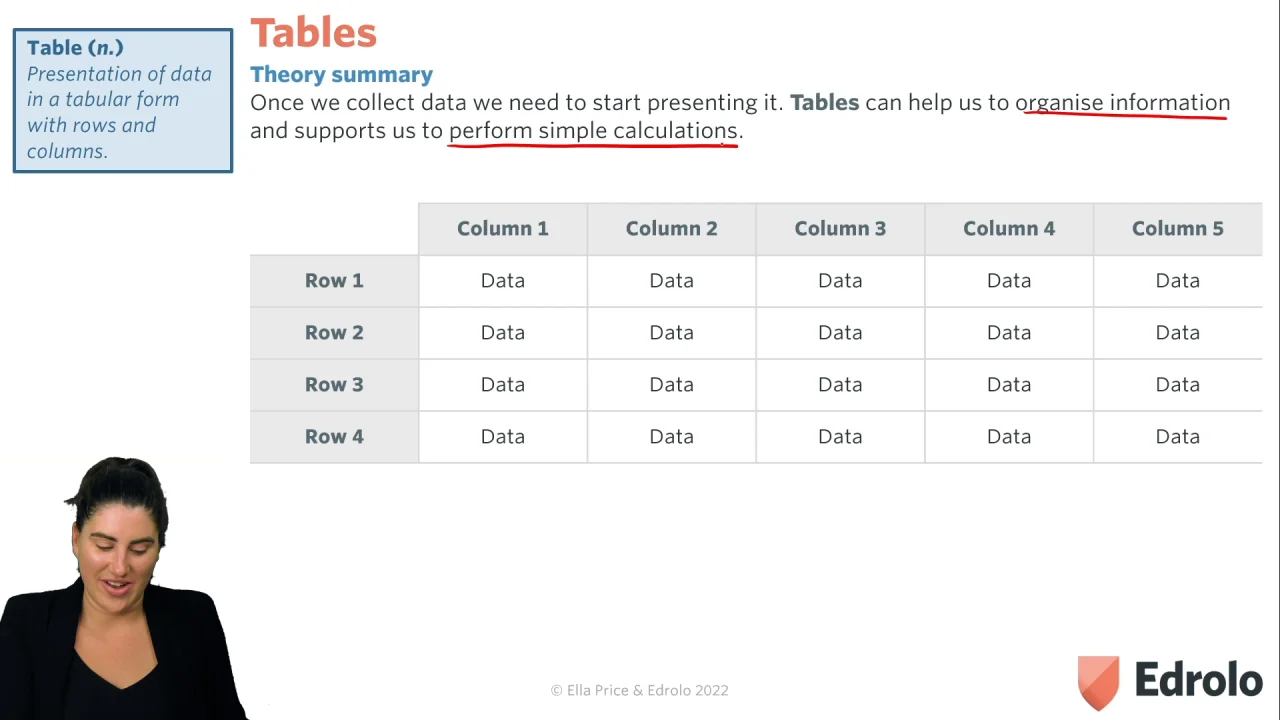This screenshot has width=1280, height=720.
Task: Click the Edrolo brand name text
Action: coord(1198,681)
